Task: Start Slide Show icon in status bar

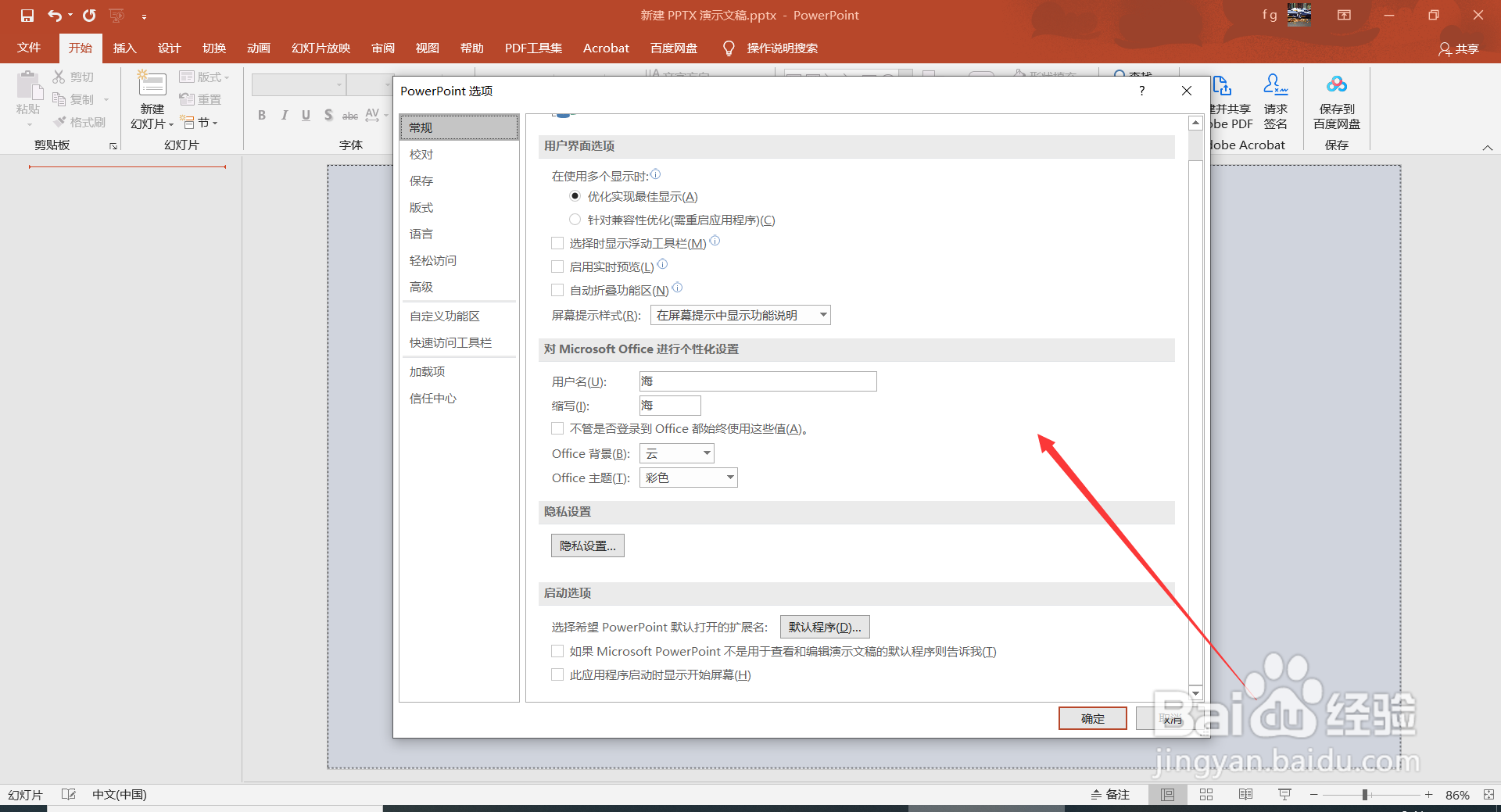Action: click(1284, 794)
